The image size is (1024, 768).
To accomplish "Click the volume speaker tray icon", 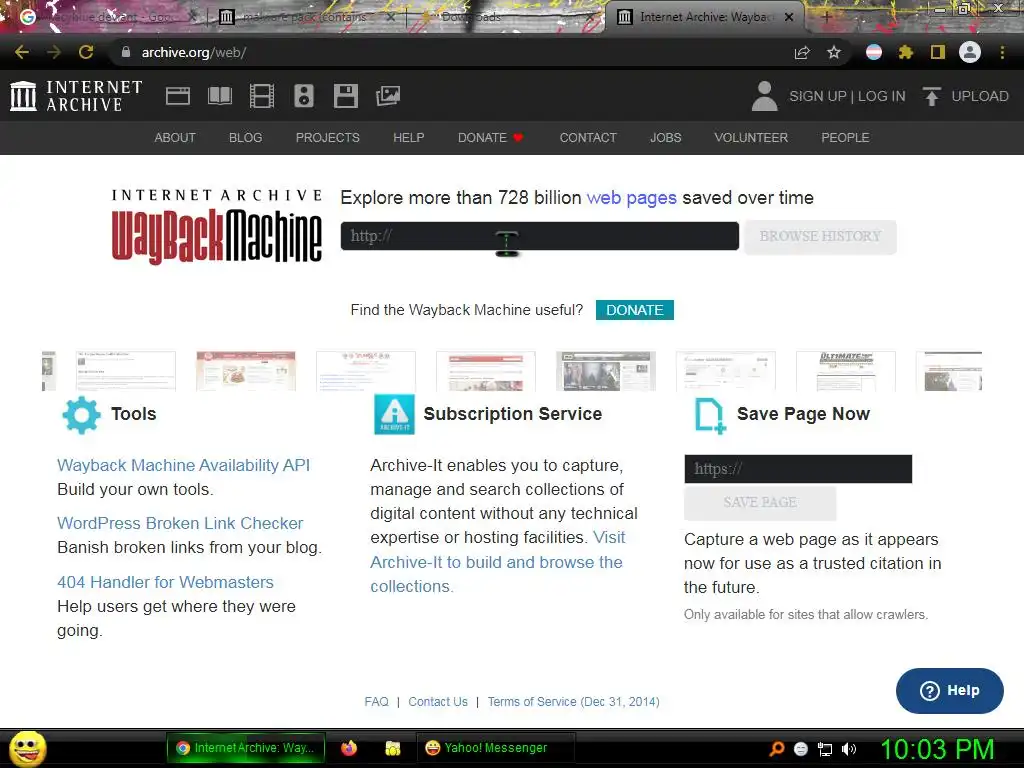I will 849,749.
